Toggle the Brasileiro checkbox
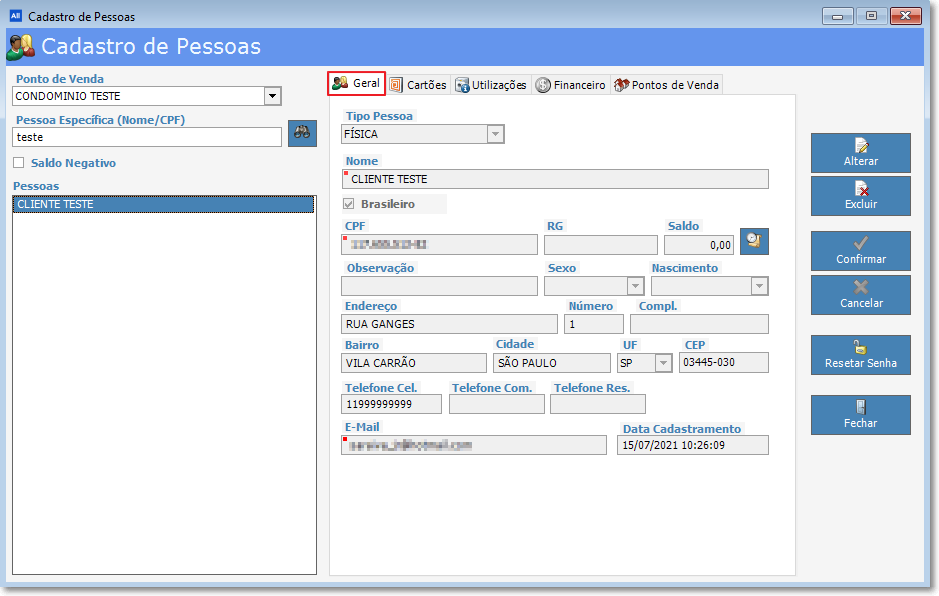939x596 pixels. point(349,204)
